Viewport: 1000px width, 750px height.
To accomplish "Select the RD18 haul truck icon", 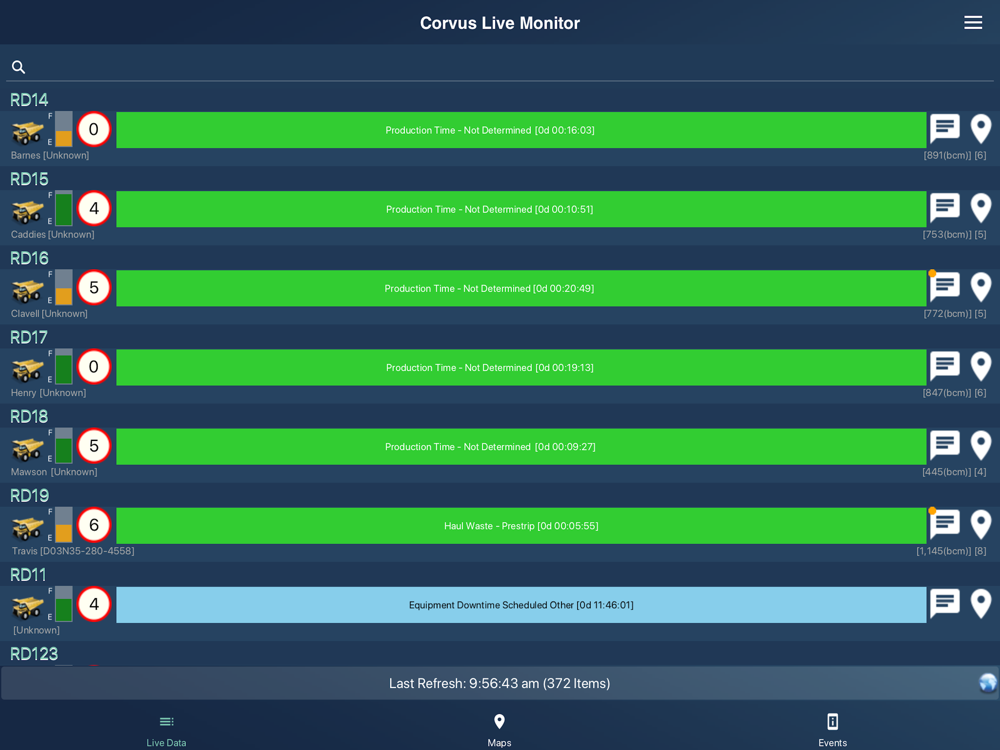I will pos(27,448).
